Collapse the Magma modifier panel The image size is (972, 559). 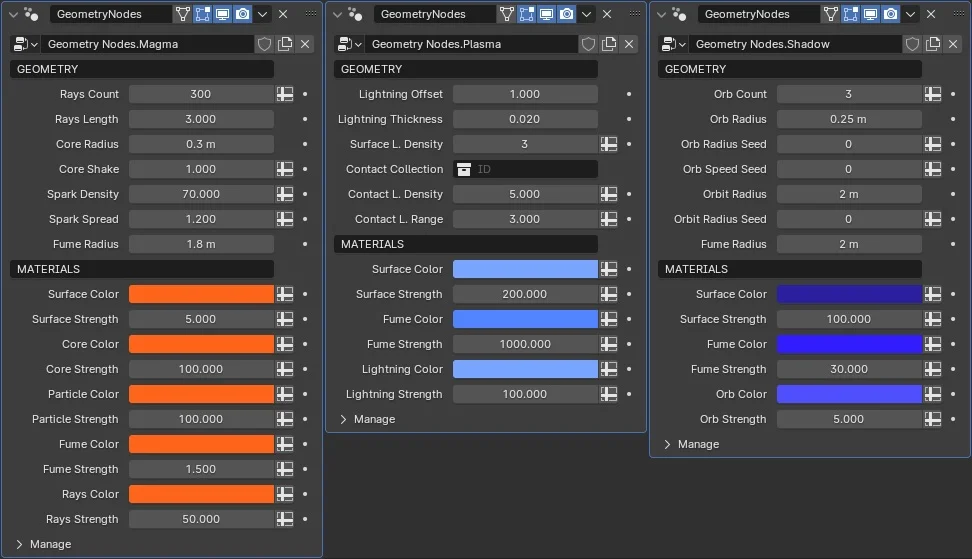[x=13, y=14]
